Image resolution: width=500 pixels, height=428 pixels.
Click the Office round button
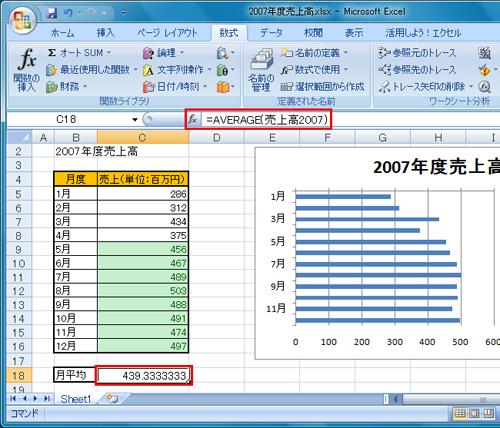click(22, 20)
